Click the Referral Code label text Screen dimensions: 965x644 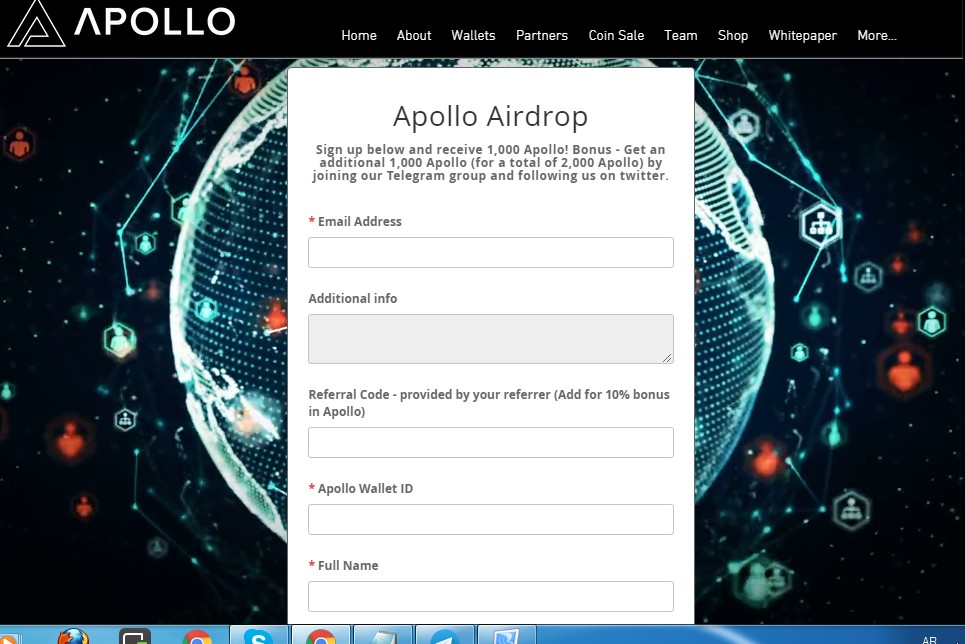coord(489,403)
